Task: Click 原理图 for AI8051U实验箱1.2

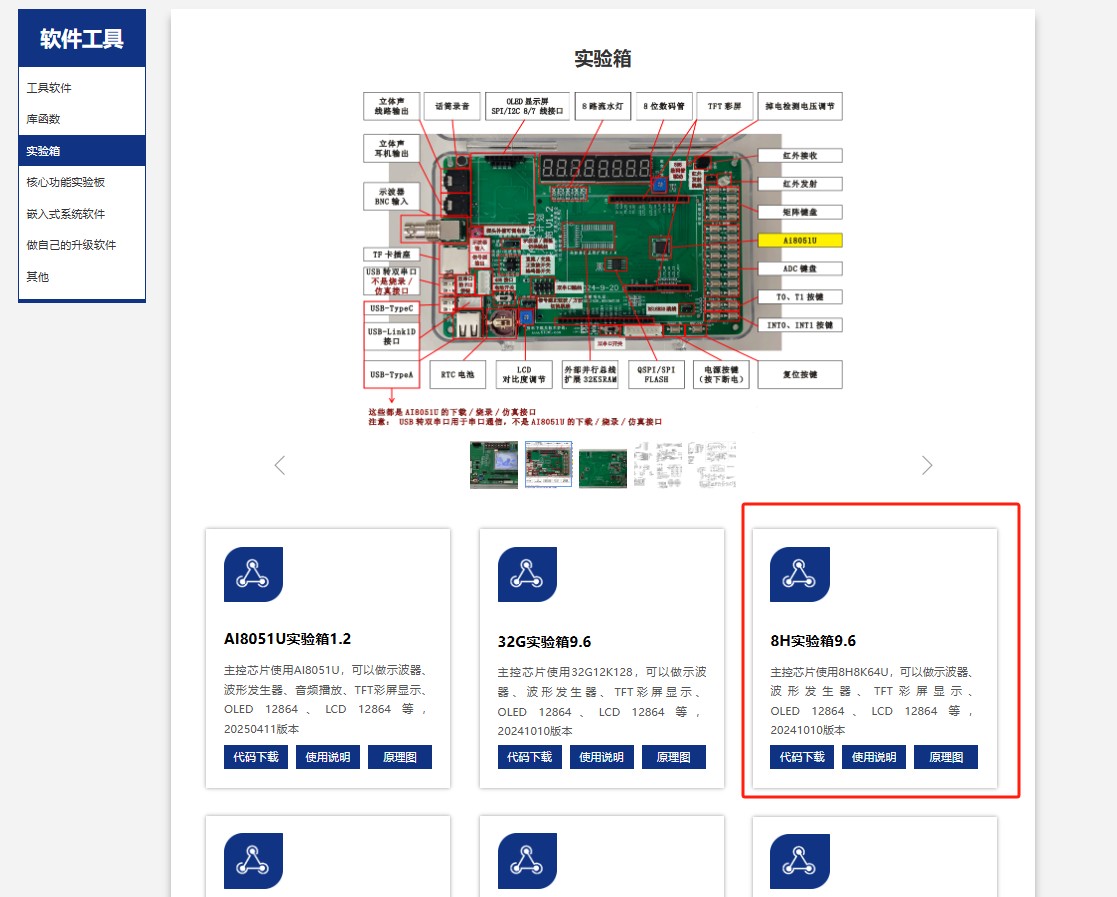Action: 400,757
